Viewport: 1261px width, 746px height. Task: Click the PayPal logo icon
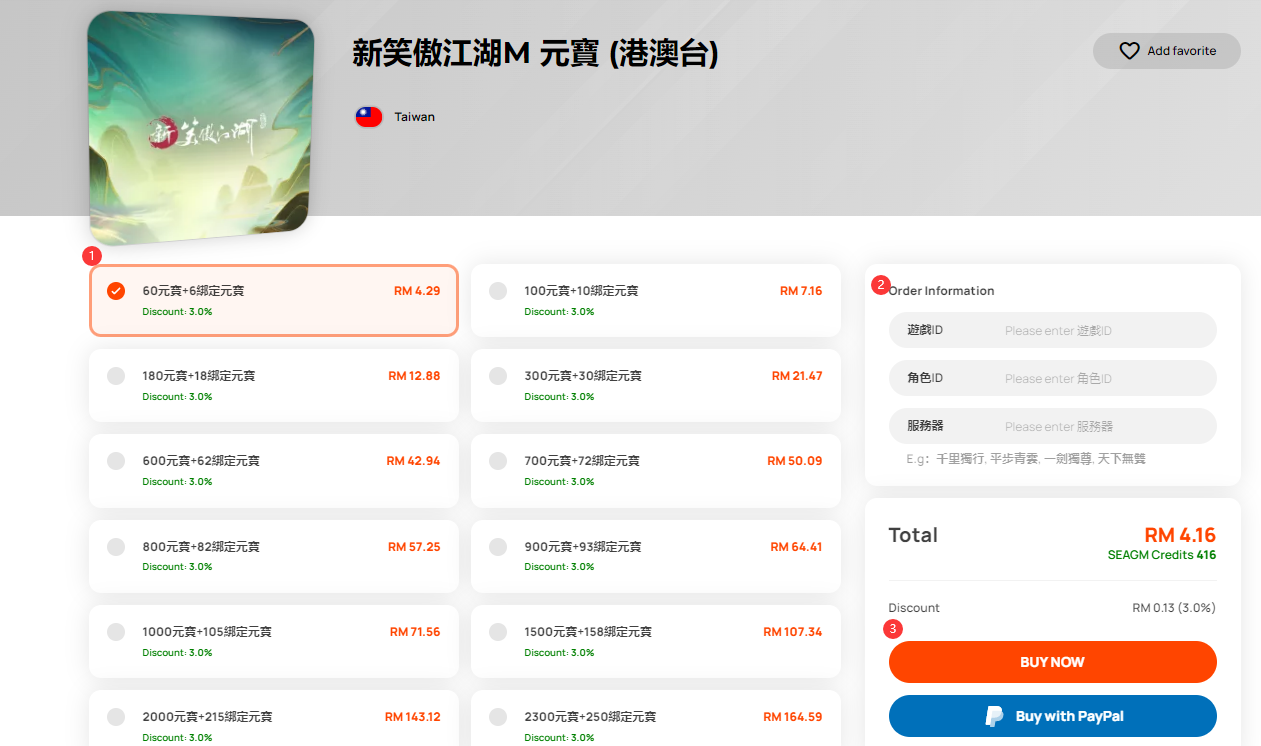[x=994, y=716]
